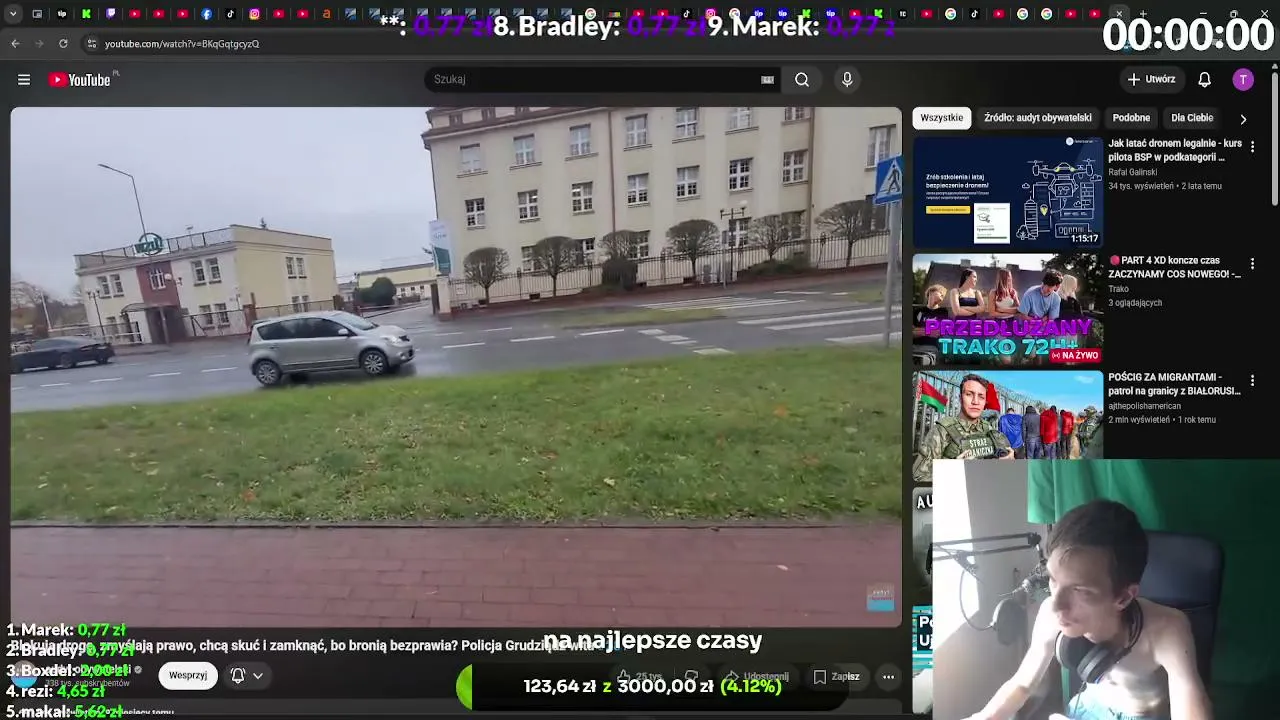1280x720 pixels.
Task: Select the Dla Ciebie filter chip
Action: click(1192, 118)
